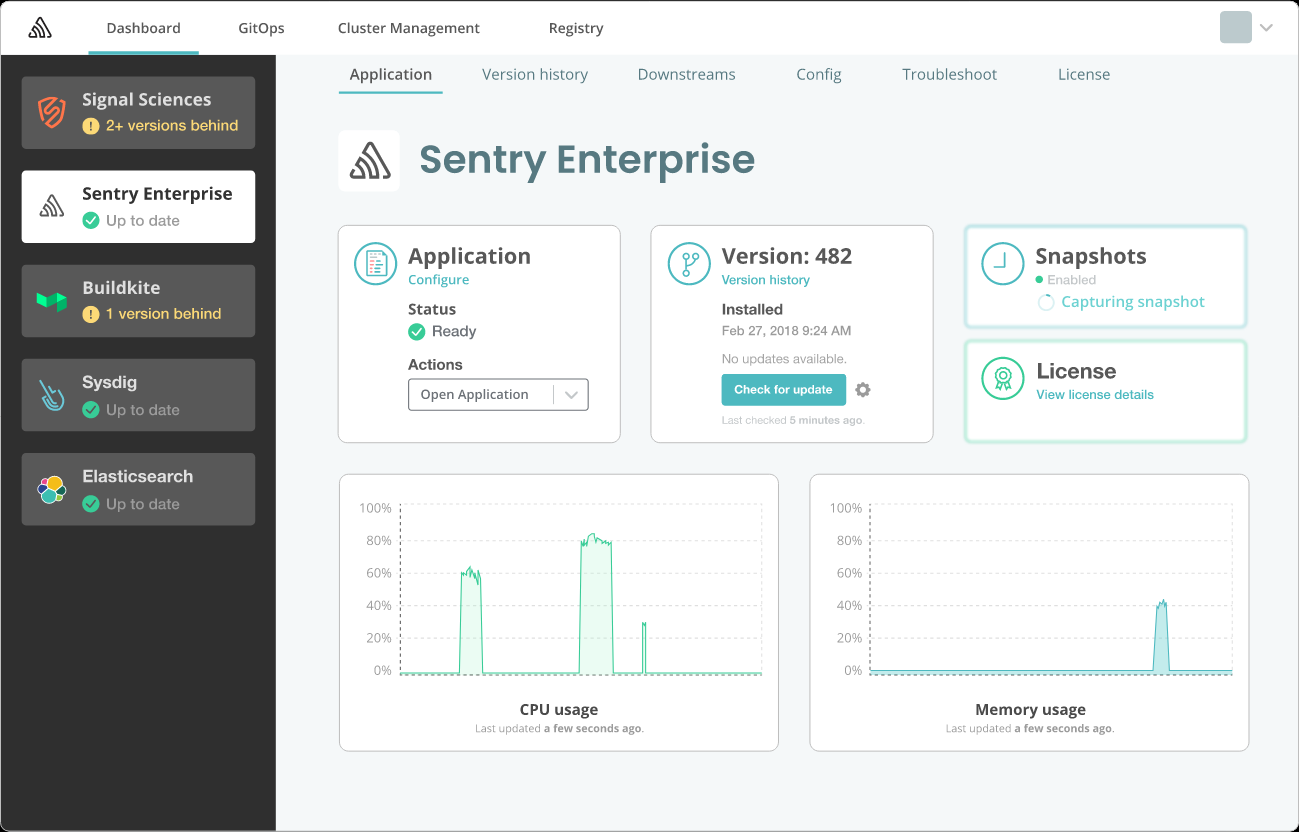Click the version branch icon on the Version card
The height and width of the screenshot is (832, 1299).
pyautogui.click(x=688, y=263)
